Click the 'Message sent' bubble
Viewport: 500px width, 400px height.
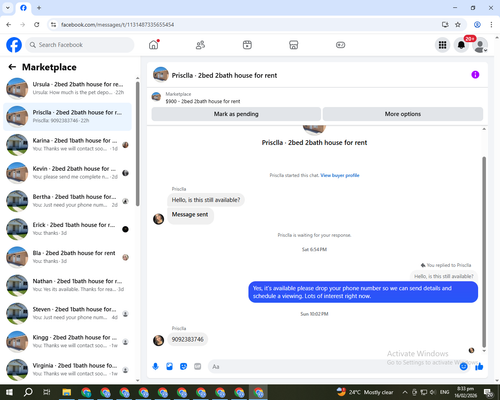pyautogui.click(x=190, y=215)
